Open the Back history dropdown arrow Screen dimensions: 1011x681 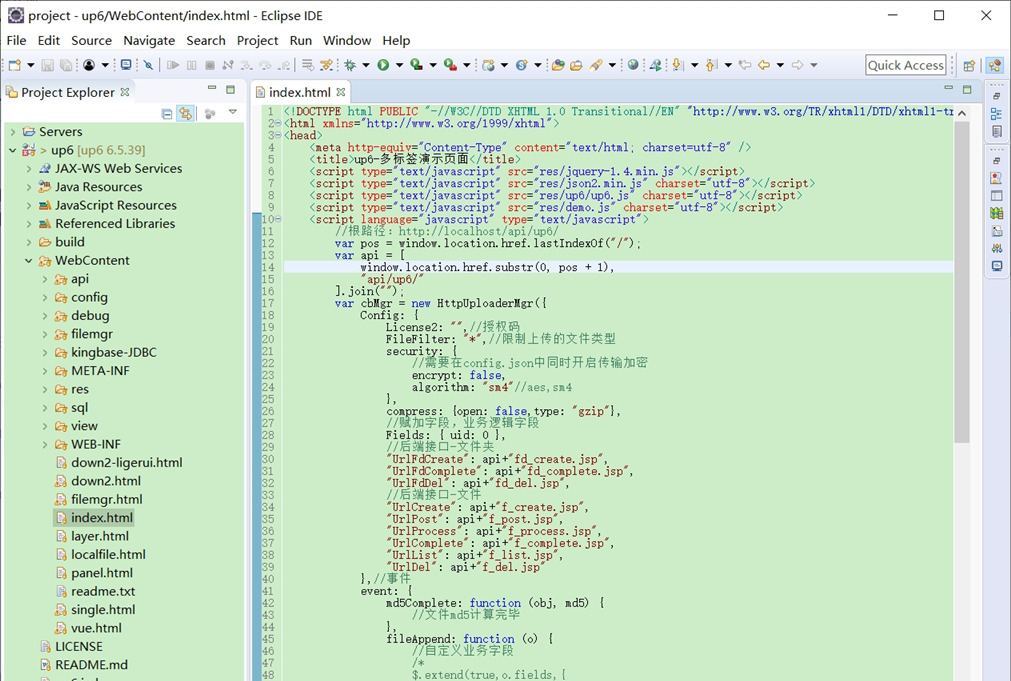pos(780,65)
